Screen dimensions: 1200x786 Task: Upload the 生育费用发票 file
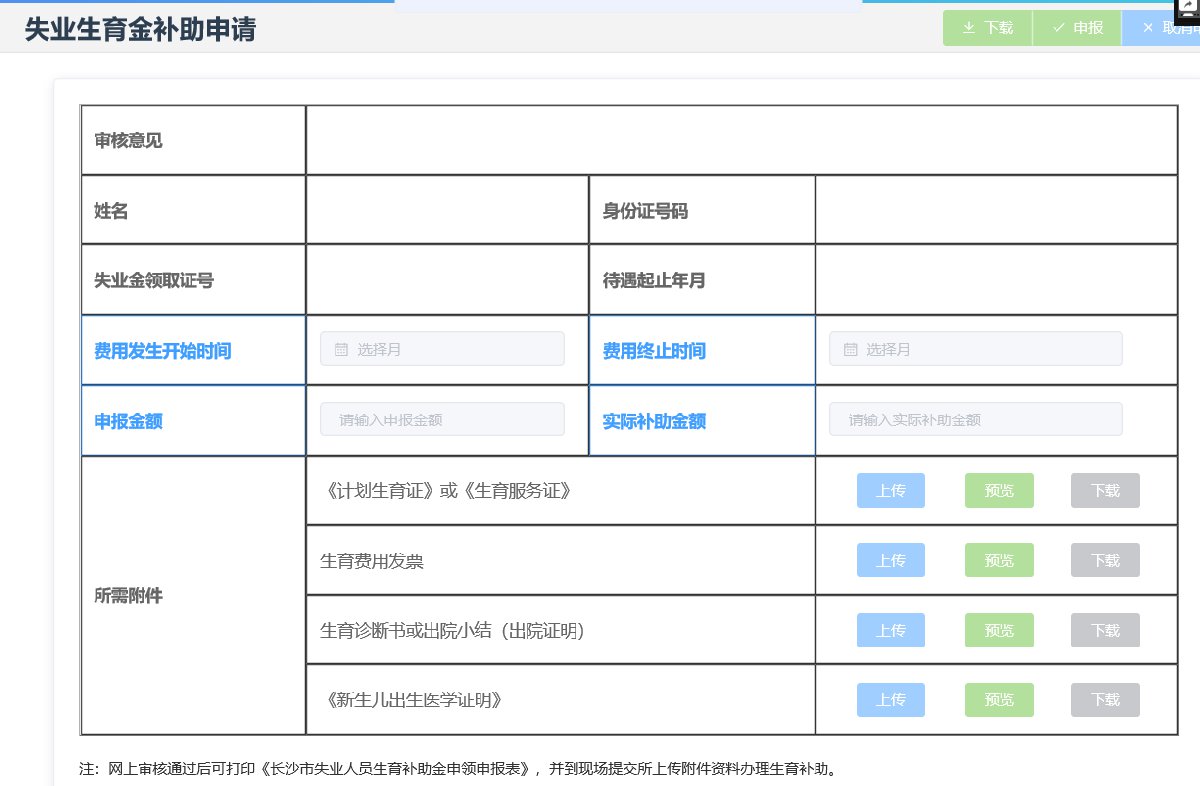pos(890,561)
